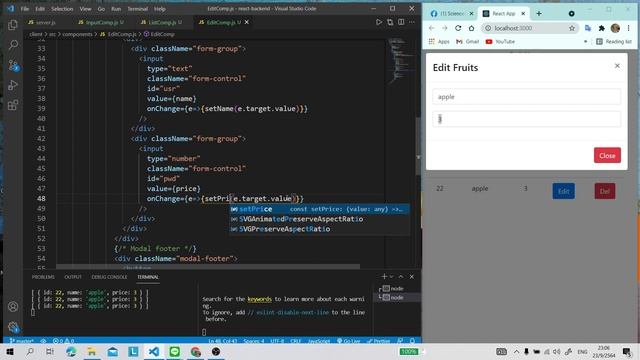Open the Search view in activity bar
Image resolution: width=640 pixels, height=360 pixels.
[13, 44]
